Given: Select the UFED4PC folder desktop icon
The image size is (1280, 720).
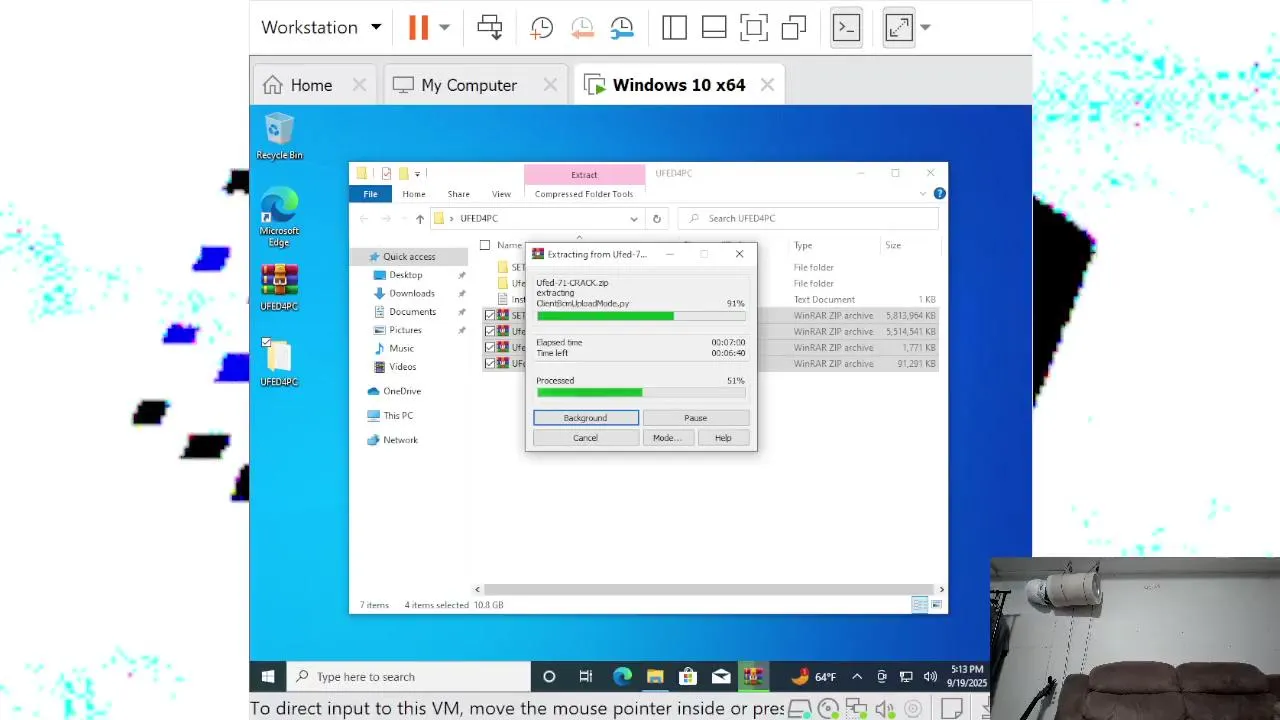Looking at the screenshot, I should point(279,362).
